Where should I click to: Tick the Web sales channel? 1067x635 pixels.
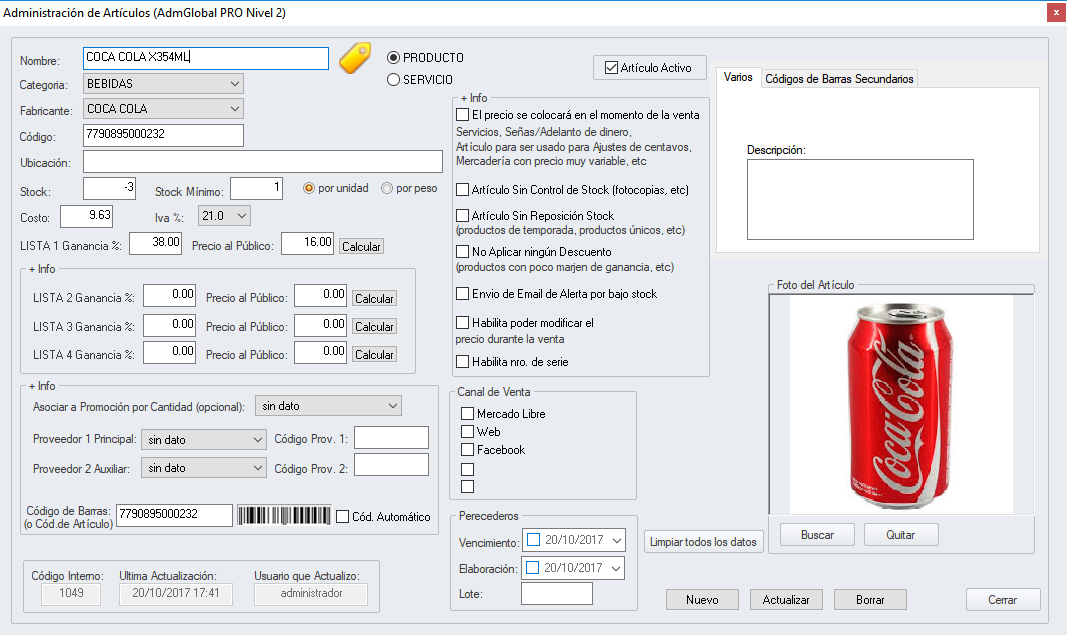[x=467, y=431]
